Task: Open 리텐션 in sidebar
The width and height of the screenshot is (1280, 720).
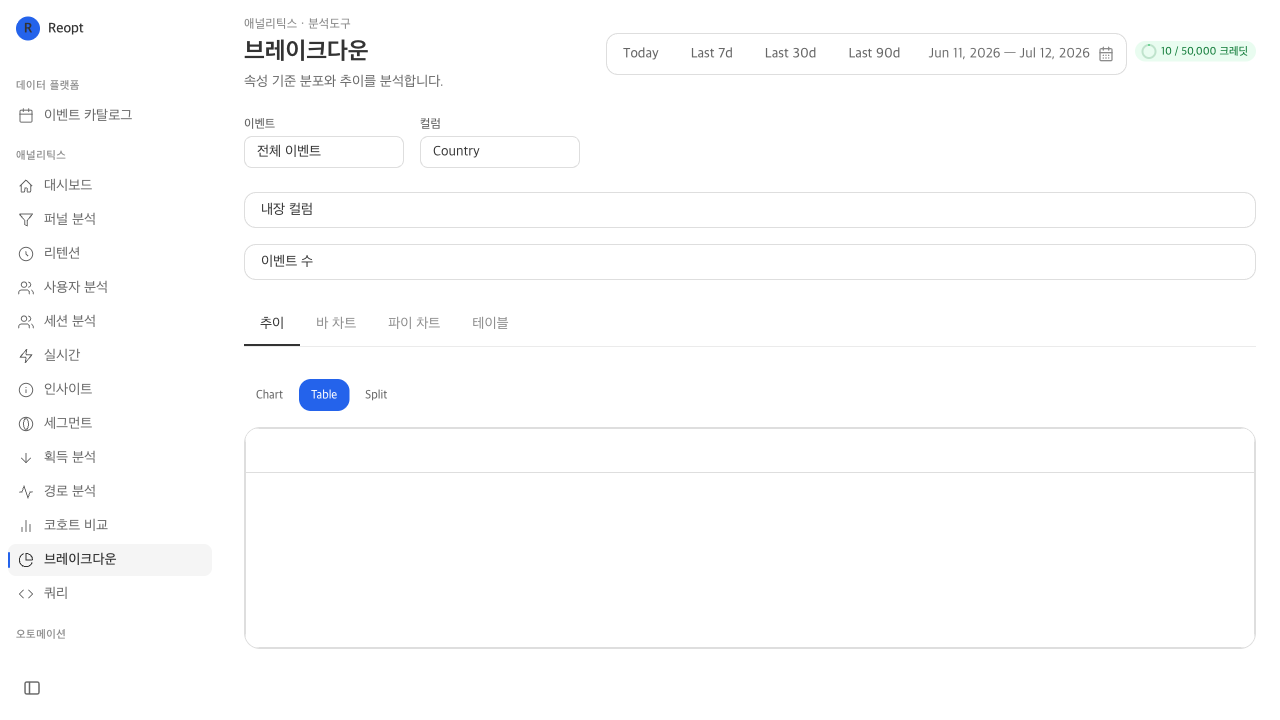Action: (109, 254)
